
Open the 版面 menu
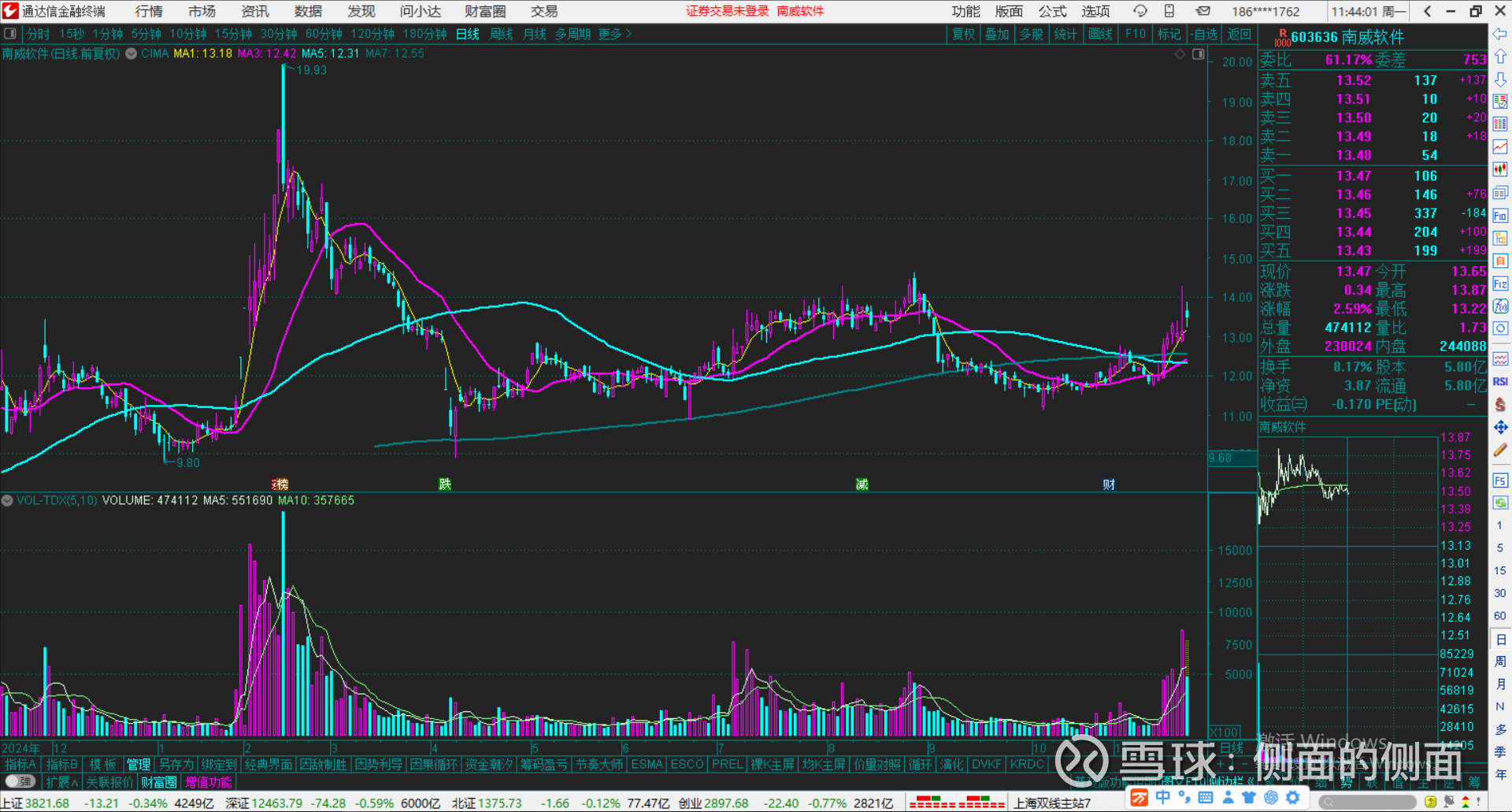coord(1009,11)
